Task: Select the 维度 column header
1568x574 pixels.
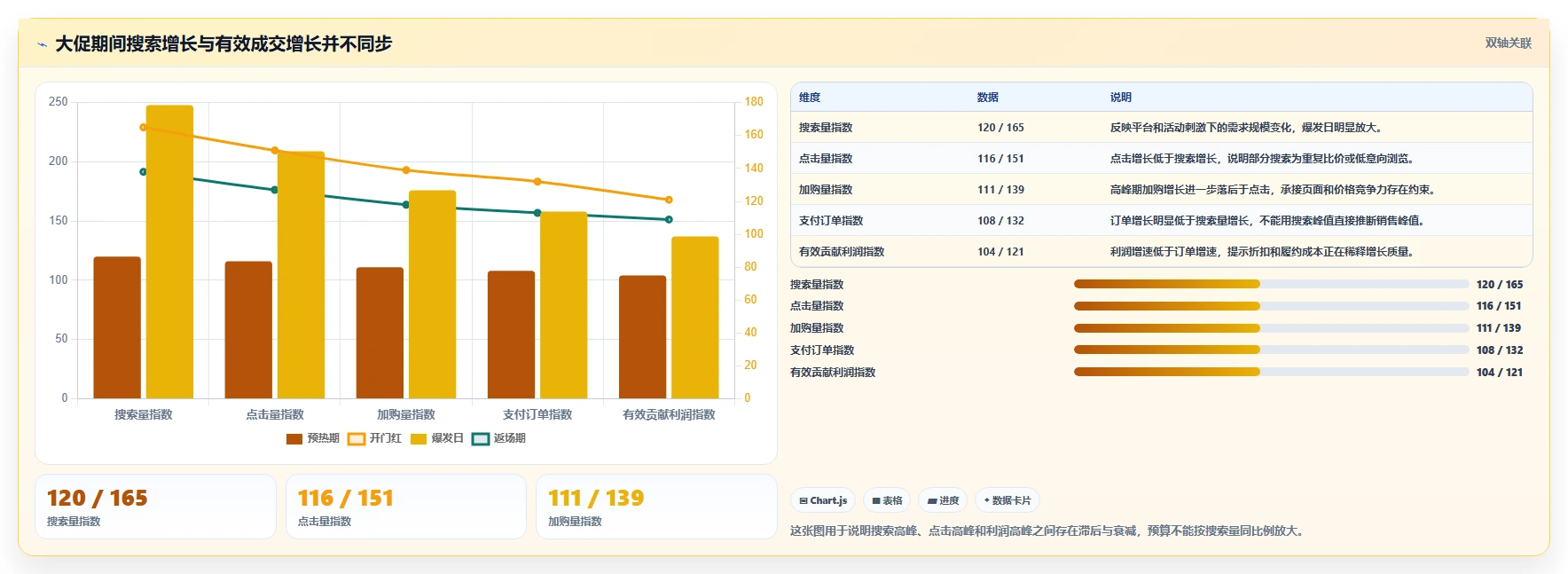Action: [x=810, y=98]
